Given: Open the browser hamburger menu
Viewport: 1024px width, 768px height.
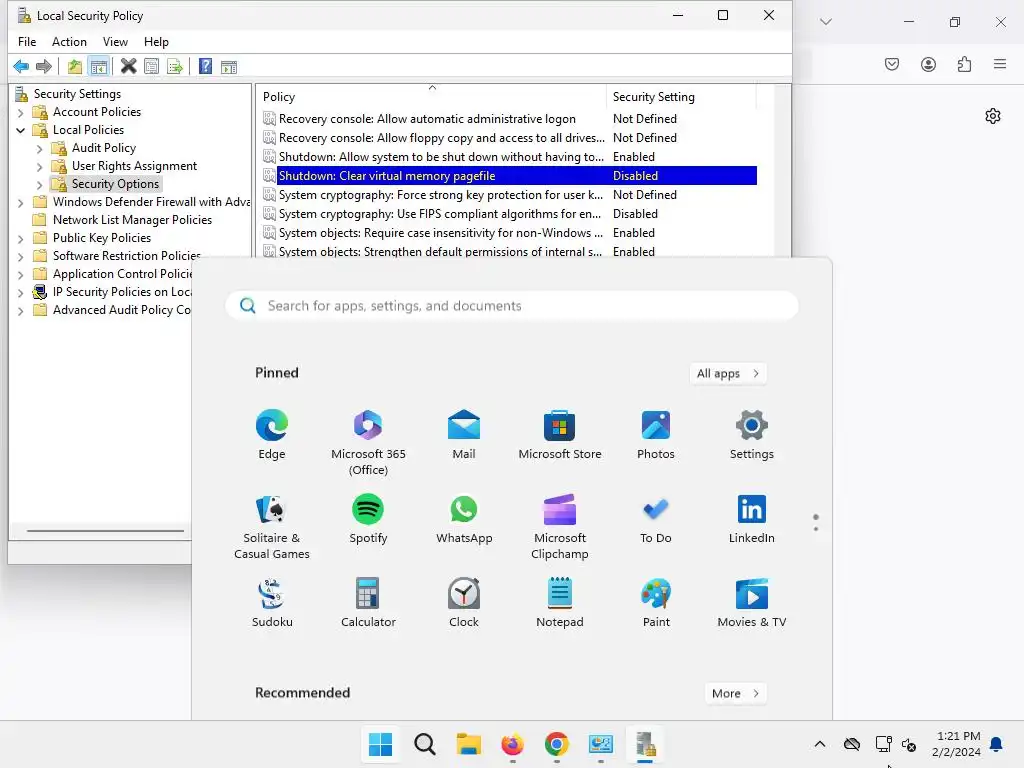Looking at the screenshot, I should 1000,64.
